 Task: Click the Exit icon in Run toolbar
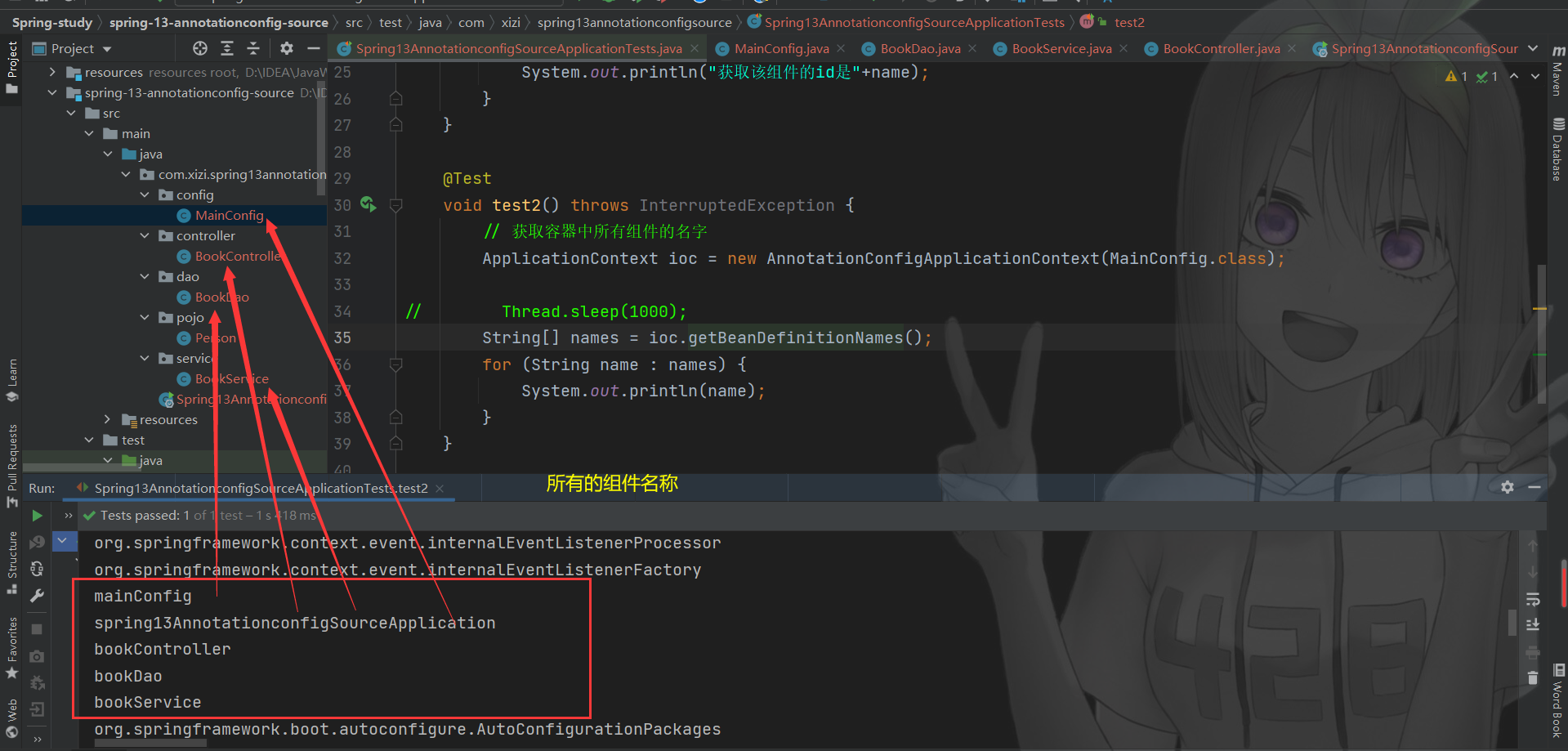[x=37, y=709]
